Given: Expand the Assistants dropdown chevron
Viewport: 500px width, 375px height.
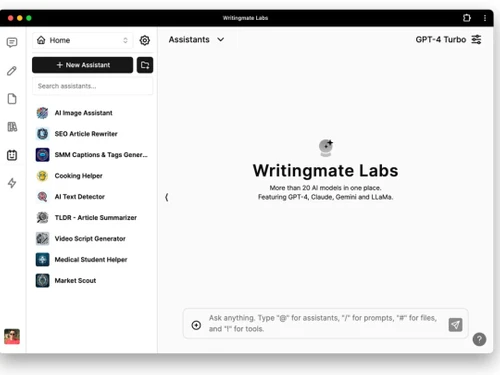Looking at the screenshot, I should click(221, 39).
